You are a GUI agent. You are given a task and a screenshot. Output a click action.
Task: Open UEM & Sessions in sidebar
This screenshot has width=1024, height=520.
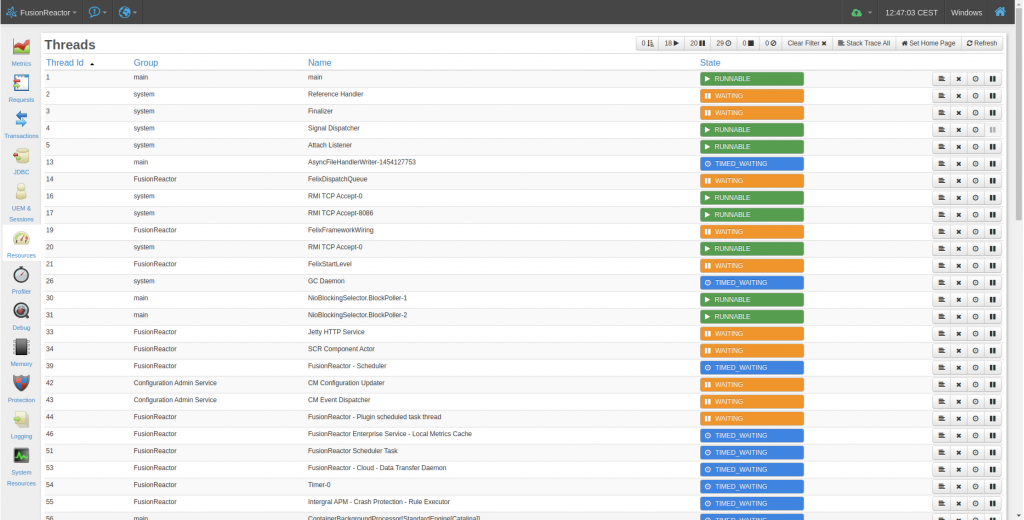pos(21,203)
